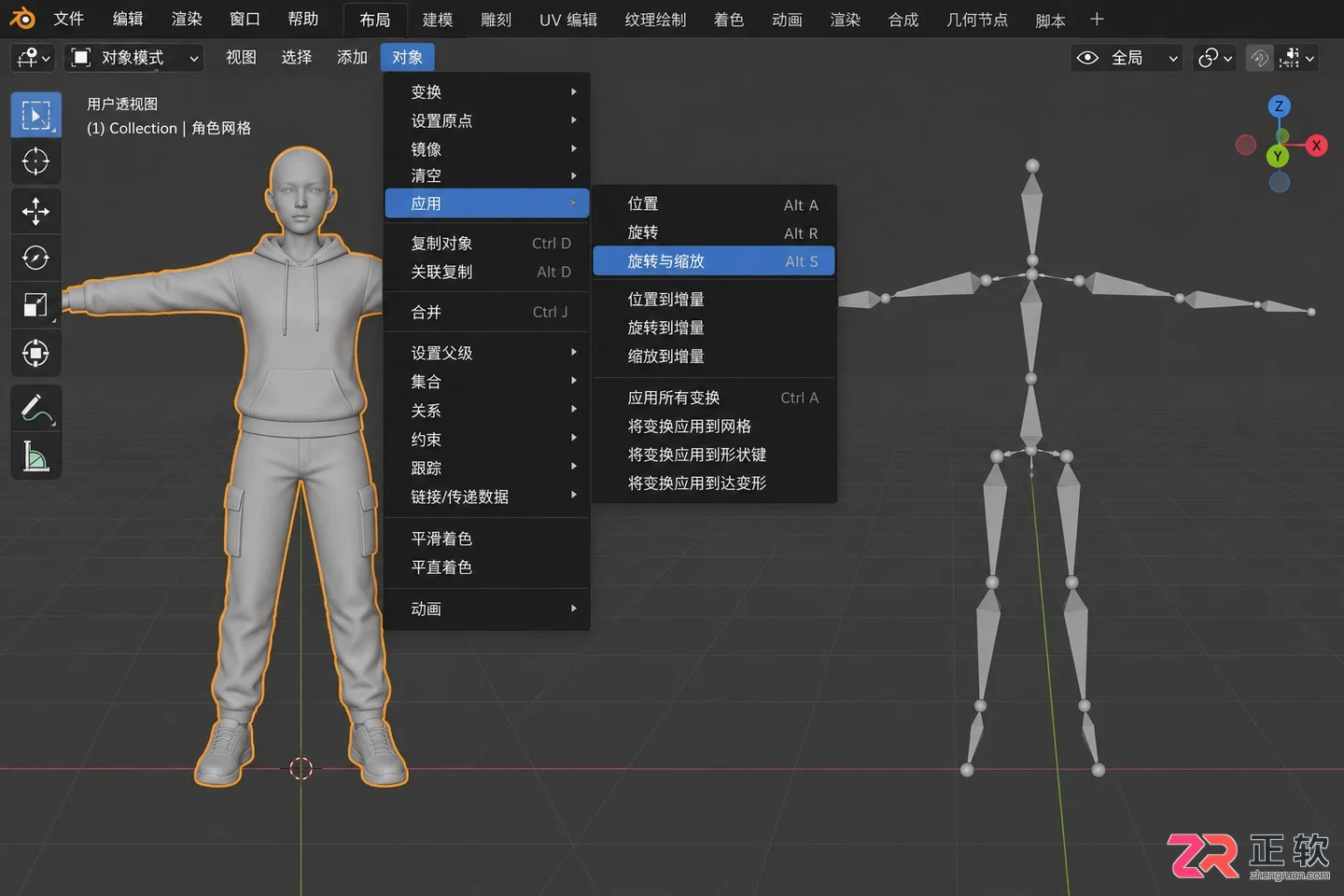Apply 位置 from the apply submenu
Viewport: 1344px width, 896px height.
pyautogui.click(x=714, y=204)
